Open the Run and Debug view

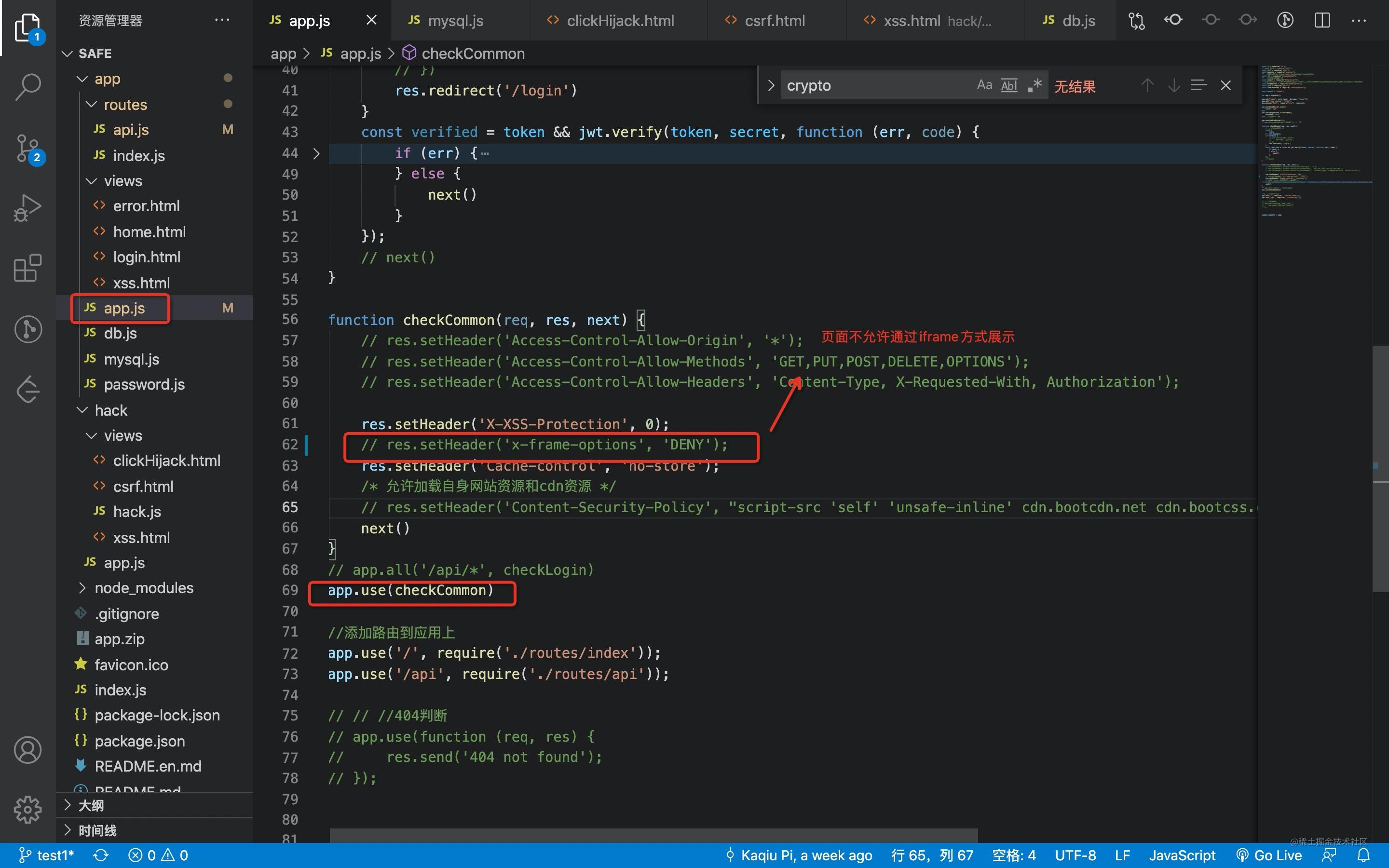point(27,208)
